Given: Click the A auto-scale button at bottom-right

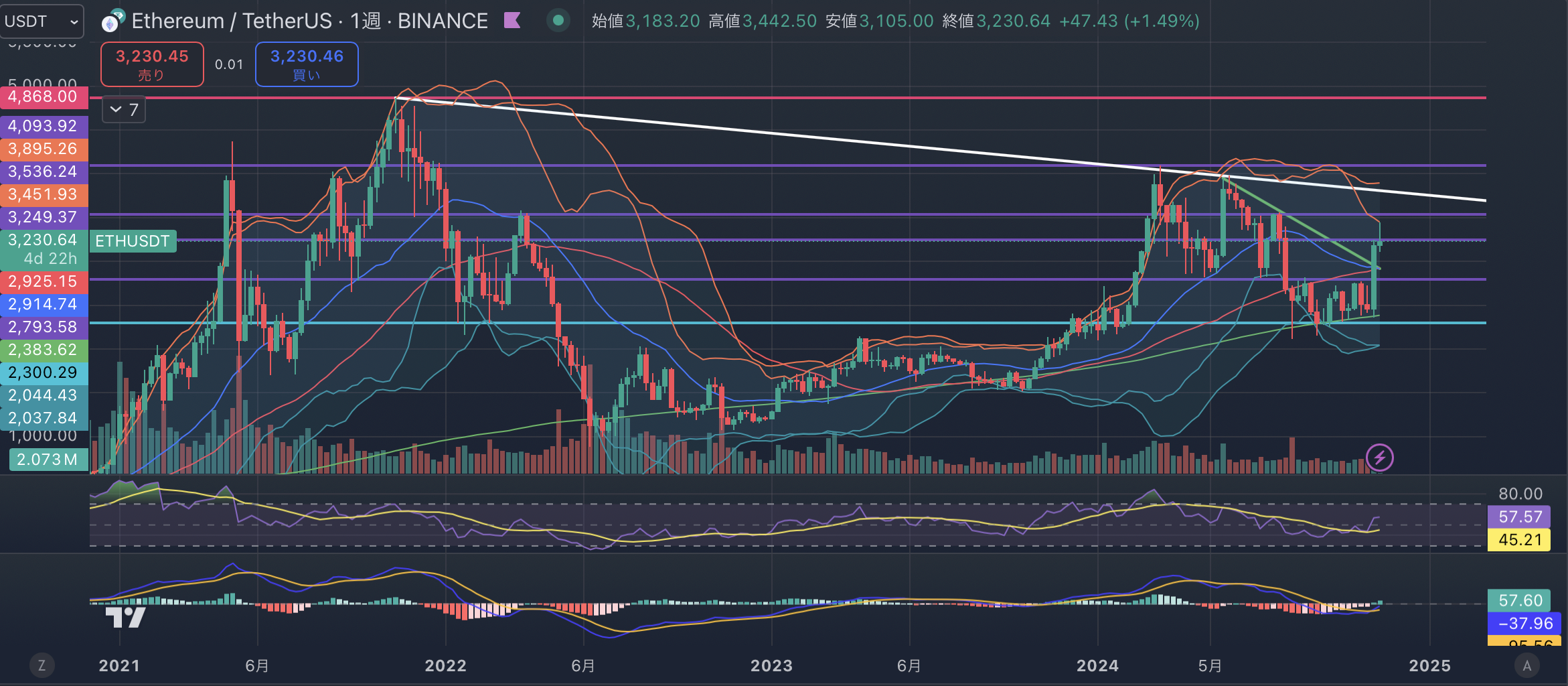Looking at the screenshot, I should (1527, 665).
